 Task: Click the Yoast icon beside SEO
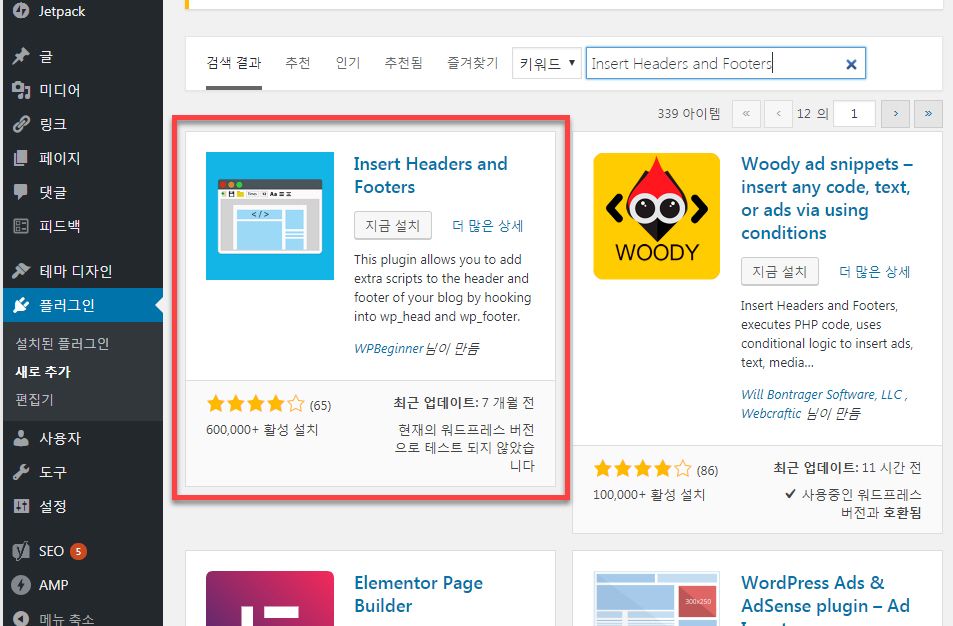coord(21,551)
